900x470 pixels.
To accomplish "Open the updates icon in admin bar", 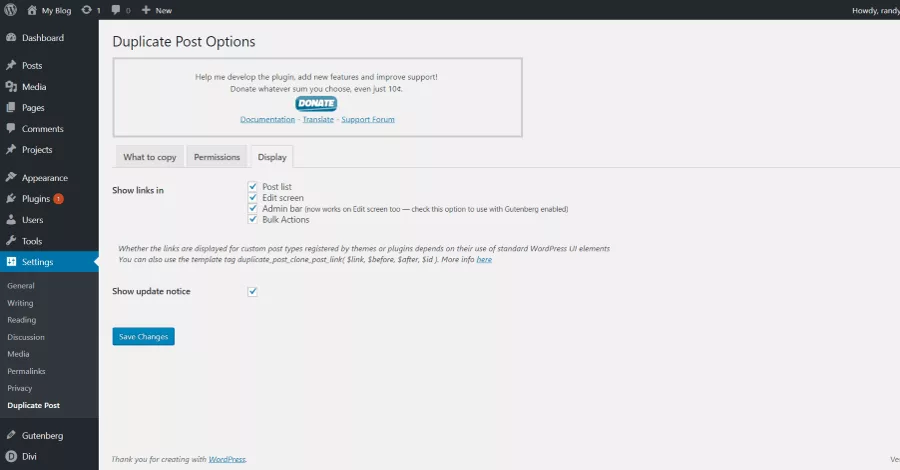I will coord(86,10).
